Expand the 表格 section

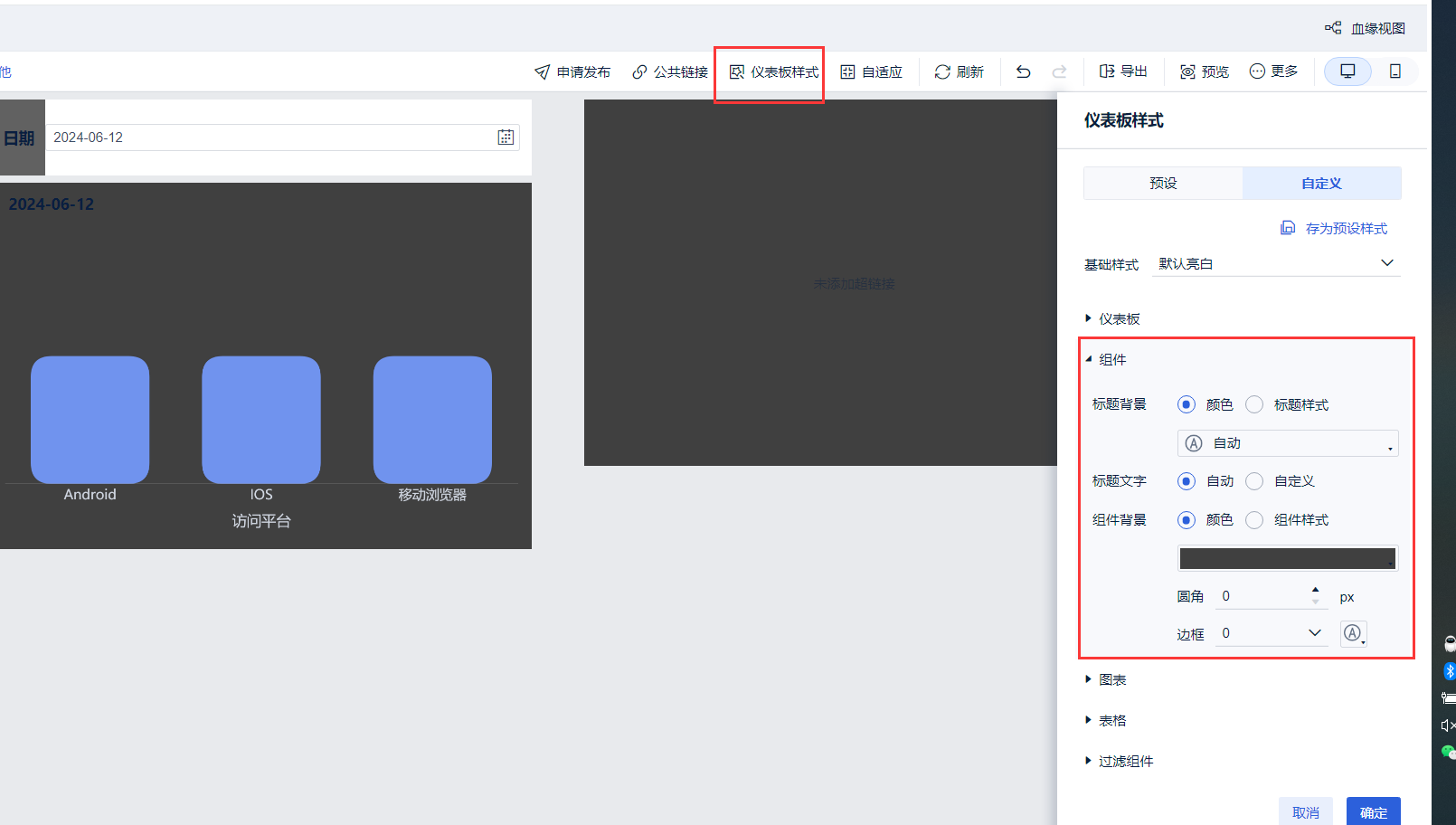(x=1106, y=720)
